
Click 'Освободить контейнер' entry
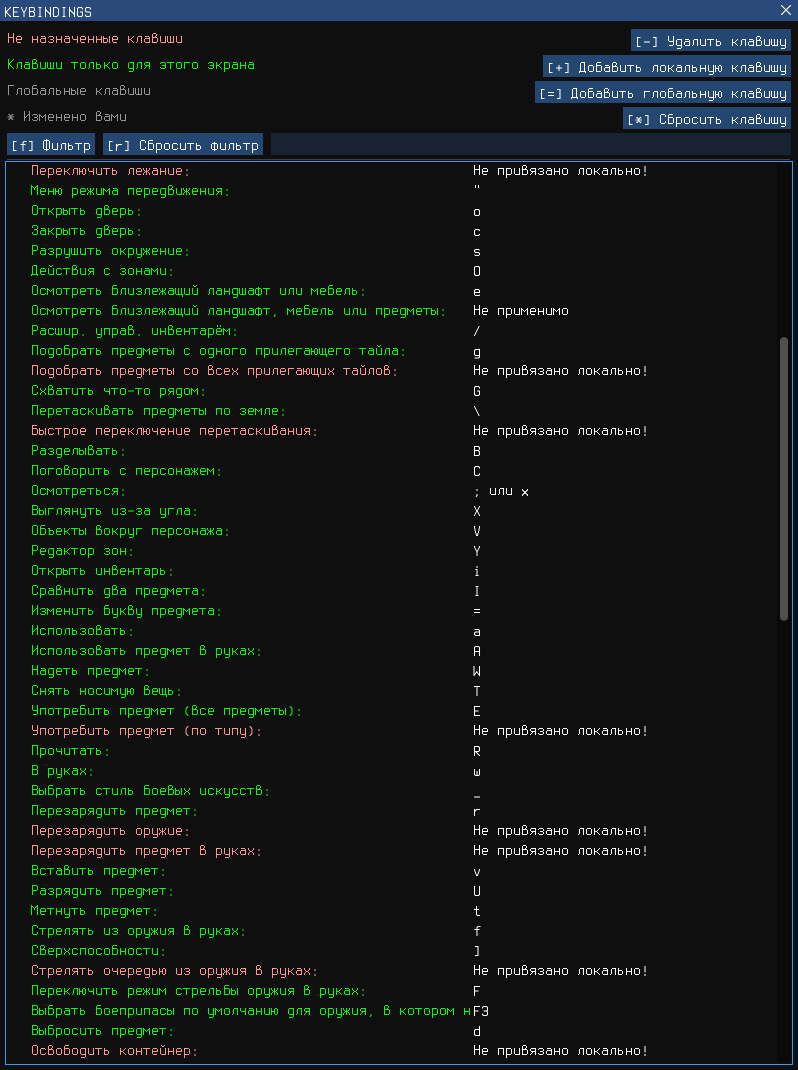click(x=114, y=1051)
